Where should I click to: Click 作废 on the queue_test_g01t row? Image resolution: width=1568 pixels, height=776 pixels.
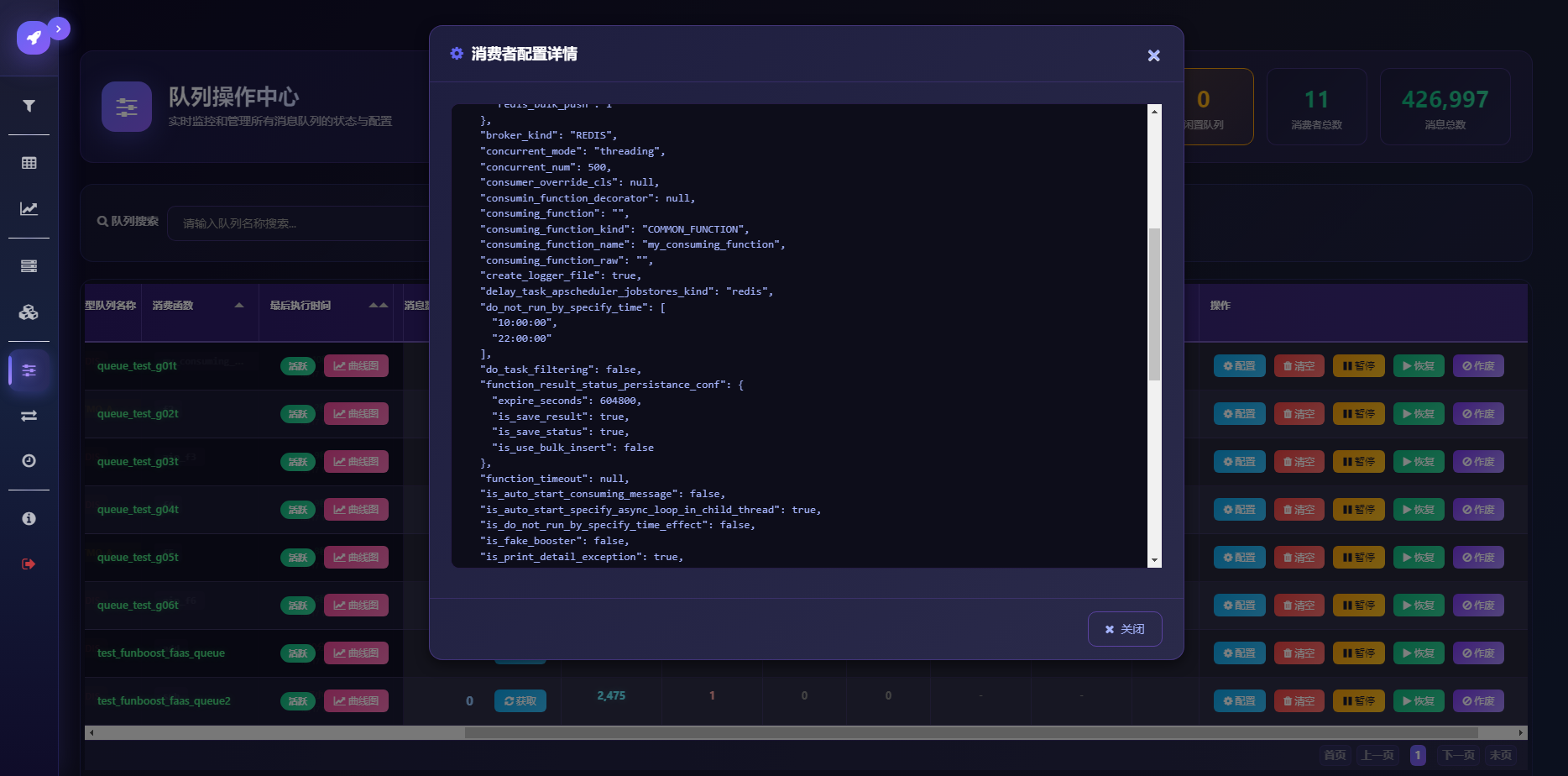click(1478, 366)
